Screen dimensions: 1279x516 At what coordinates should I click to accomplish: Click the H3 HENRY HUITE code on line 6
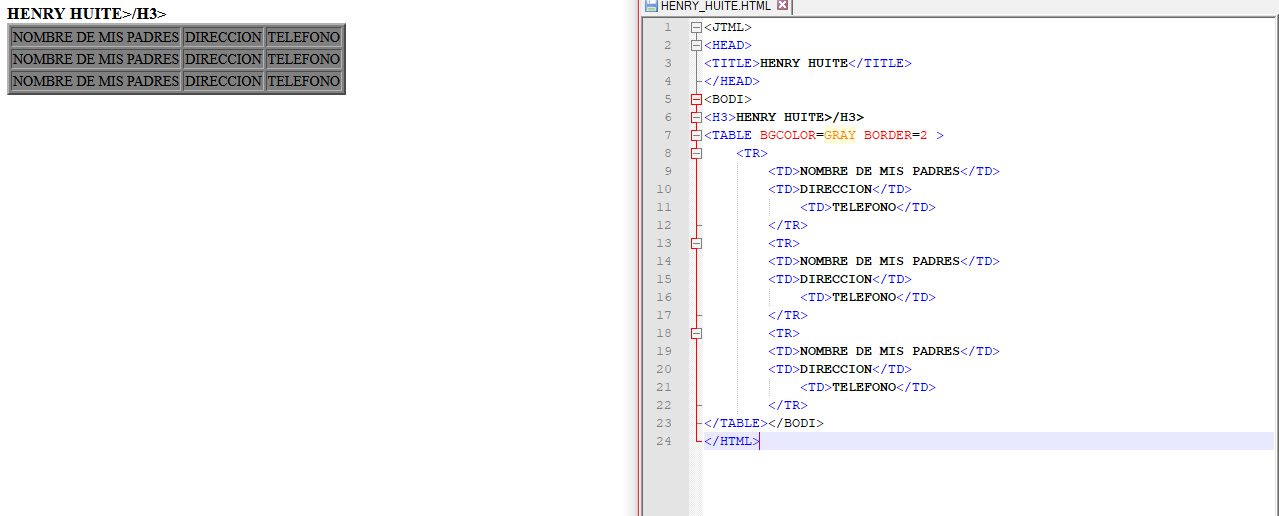(784, 117)
